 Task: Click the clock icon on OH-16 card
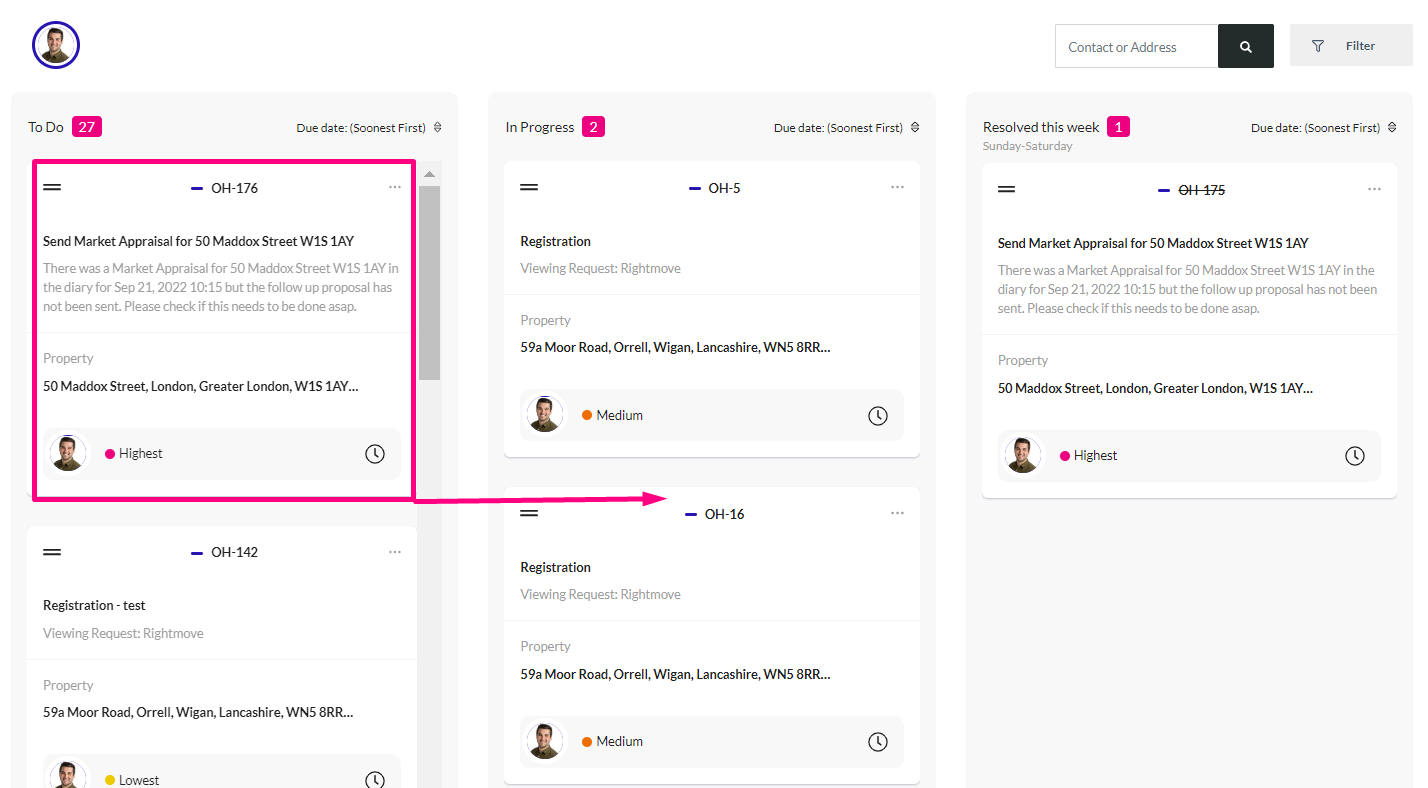(878, 741)
